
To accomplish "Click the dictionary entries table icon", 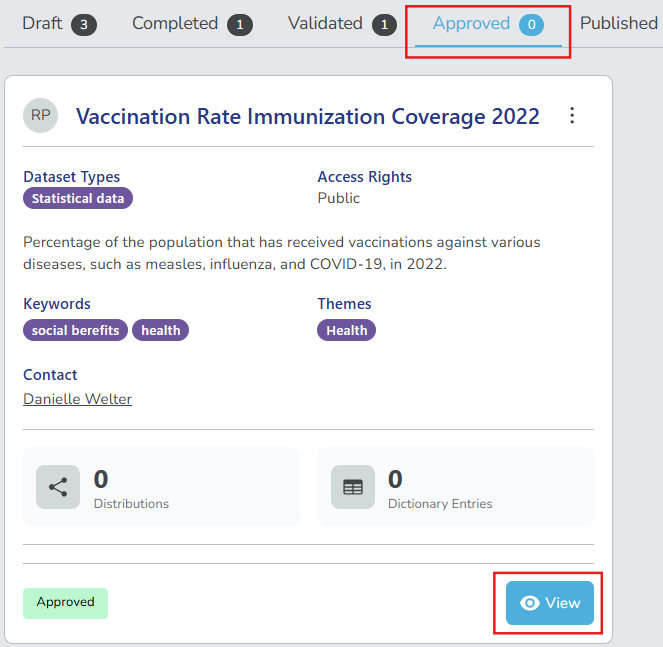I will point(353,487).
